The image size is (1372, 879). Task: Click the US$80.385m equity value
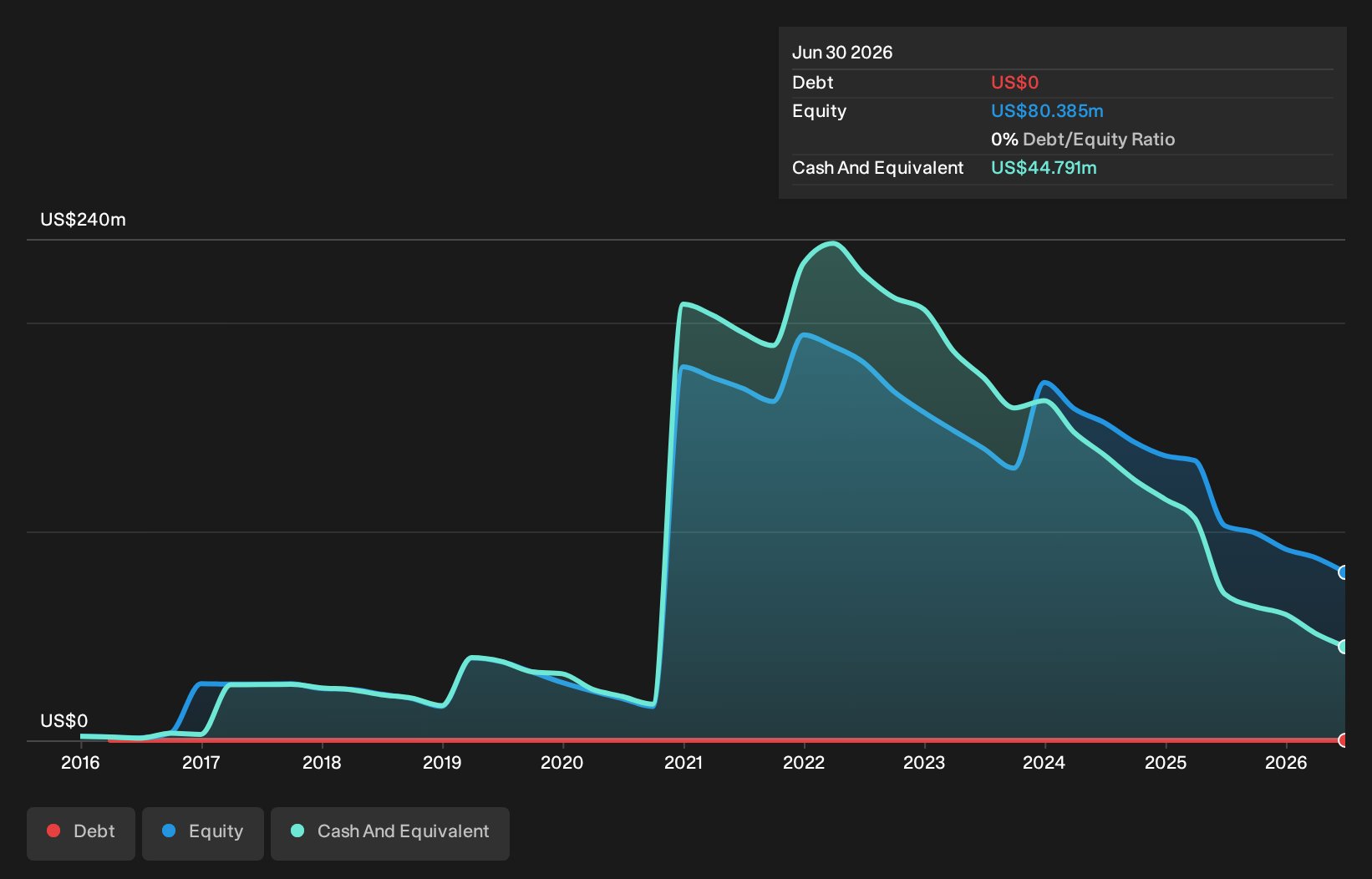[x=1047, y=111]
